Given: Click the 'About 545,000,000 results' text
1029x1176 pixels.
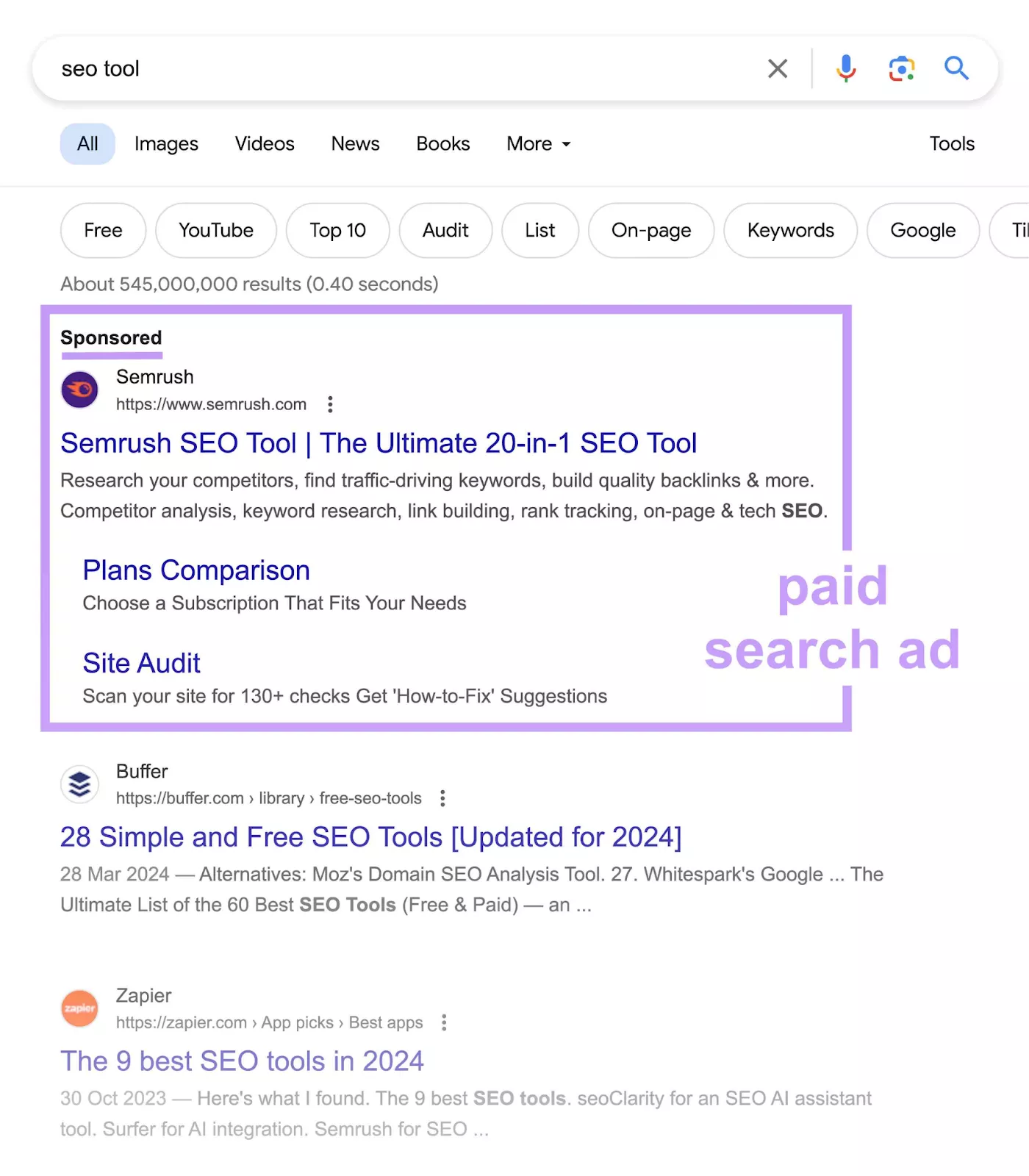Looking at the screenshot, I should coord(249,284).
